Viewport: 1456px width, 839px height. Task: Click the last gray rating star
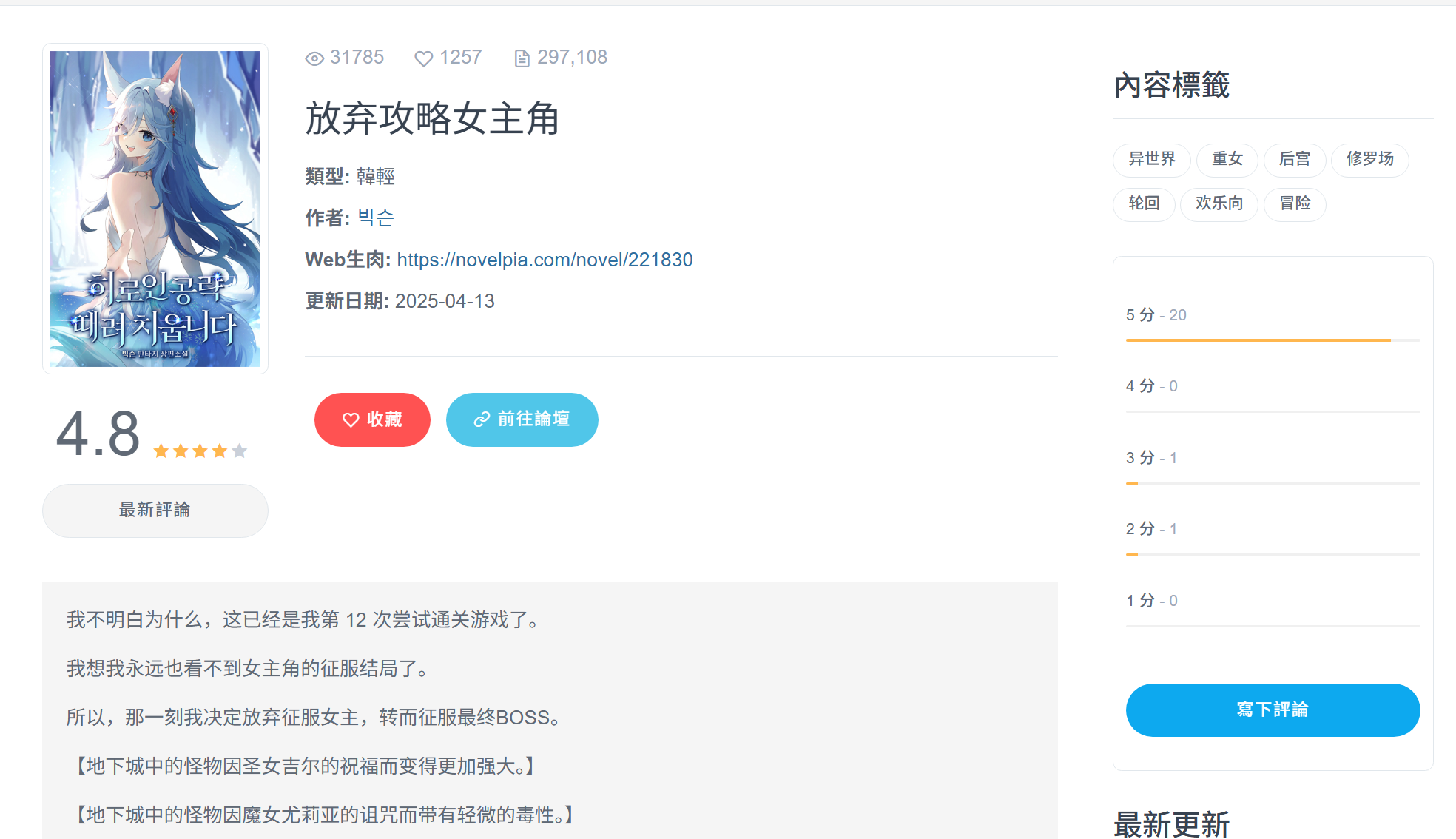click(x=239, y=451)
